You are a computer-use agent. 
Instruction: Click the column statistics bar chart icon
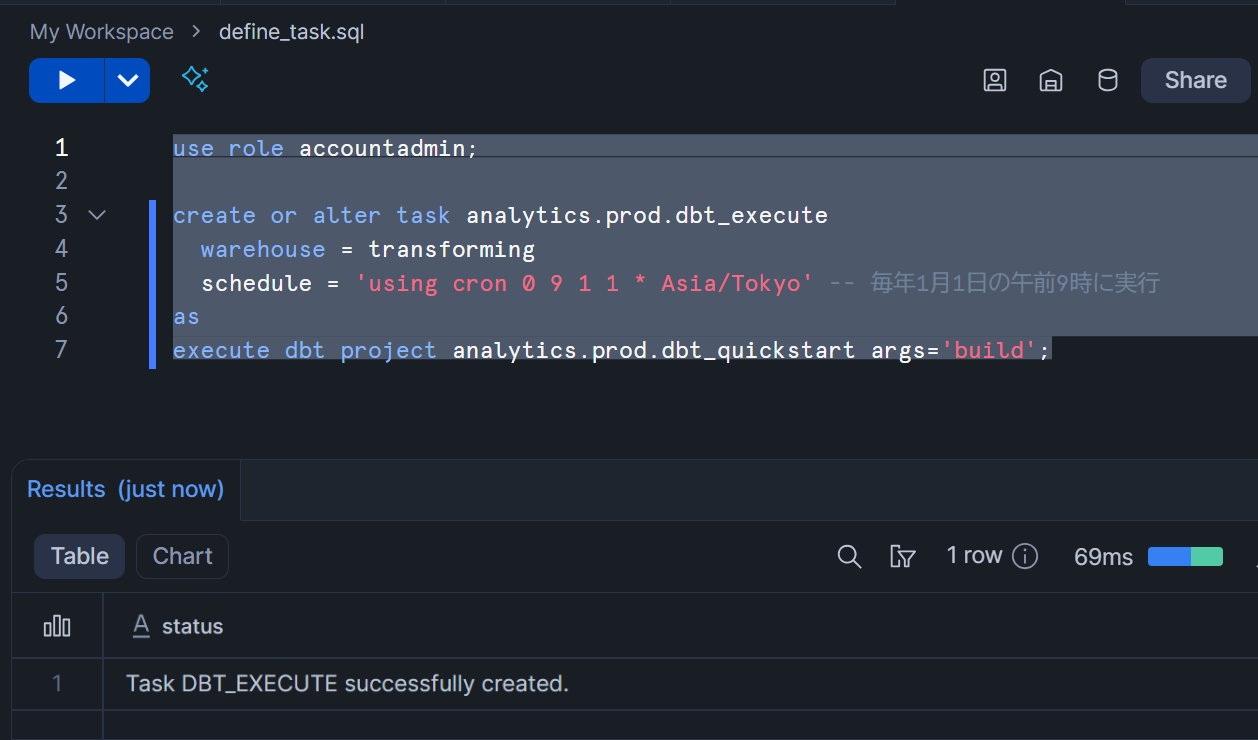(x=57, y=626)
